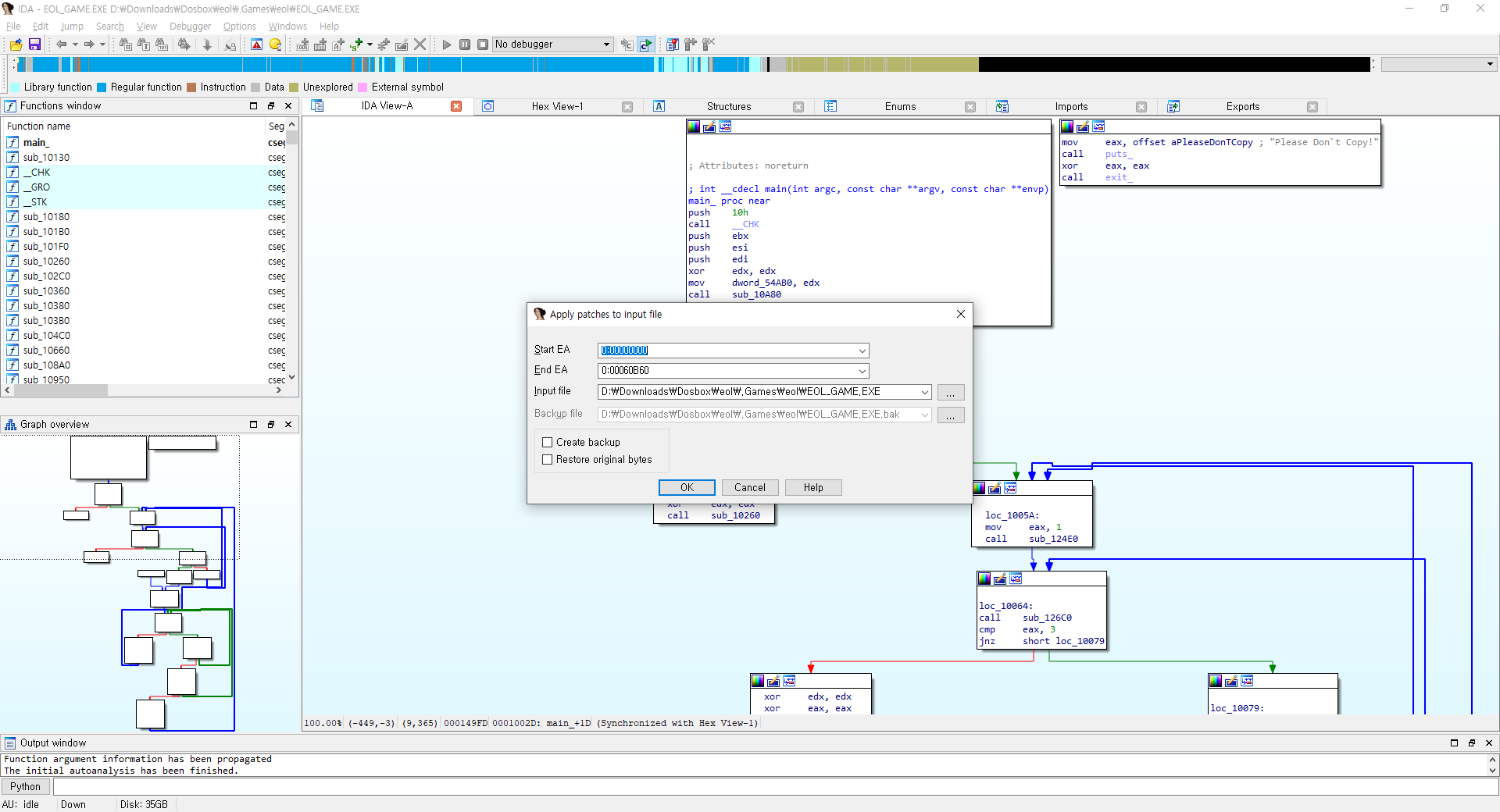Click the Imports tab icon
Viewport: 1500px width, 812px height.
(x=1002, y=106)
